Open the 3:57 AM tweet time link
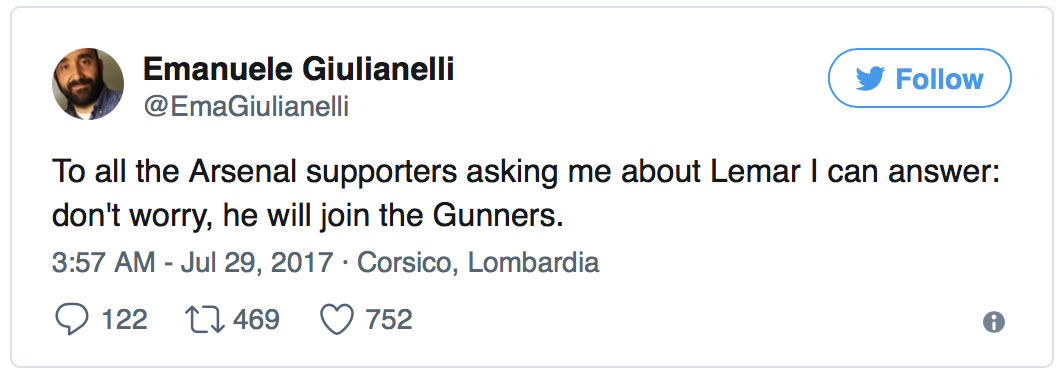Viewport: 1062px width, 378px height. click(104, 263)
